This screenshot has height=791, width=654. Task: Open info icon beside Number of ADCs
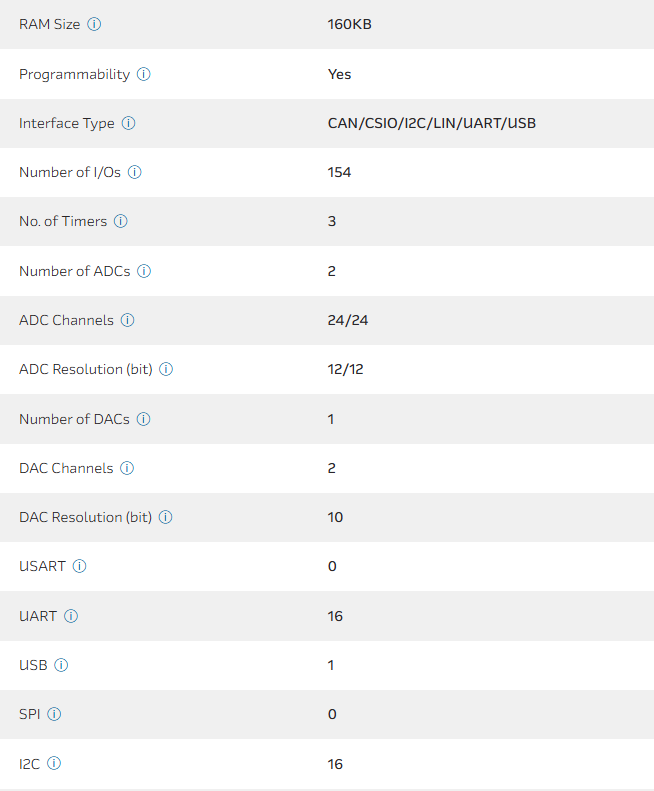click(144, 271)
